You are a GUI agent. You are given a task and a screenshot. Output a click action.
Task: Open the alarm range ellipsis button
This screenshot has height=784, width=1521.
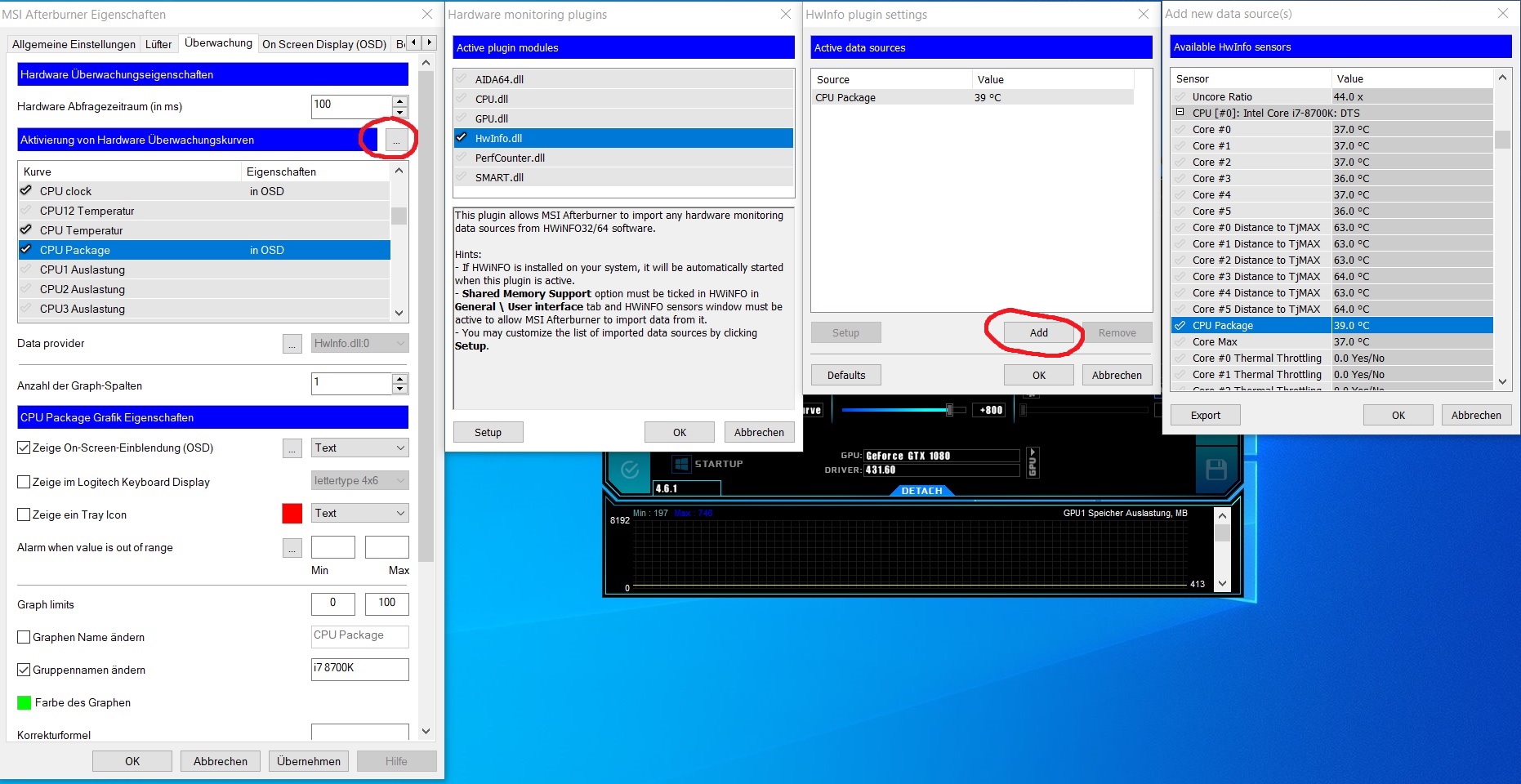292,548
